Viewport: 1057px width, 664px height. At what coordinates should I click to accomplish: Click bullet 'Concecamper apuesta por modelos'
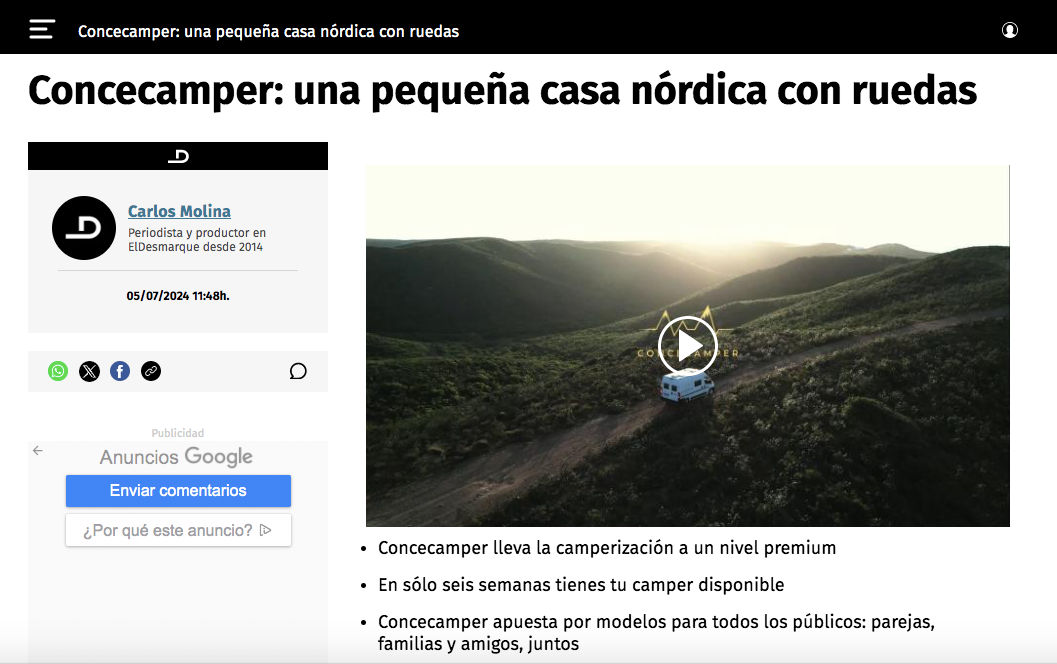click(x=656, y=632)
